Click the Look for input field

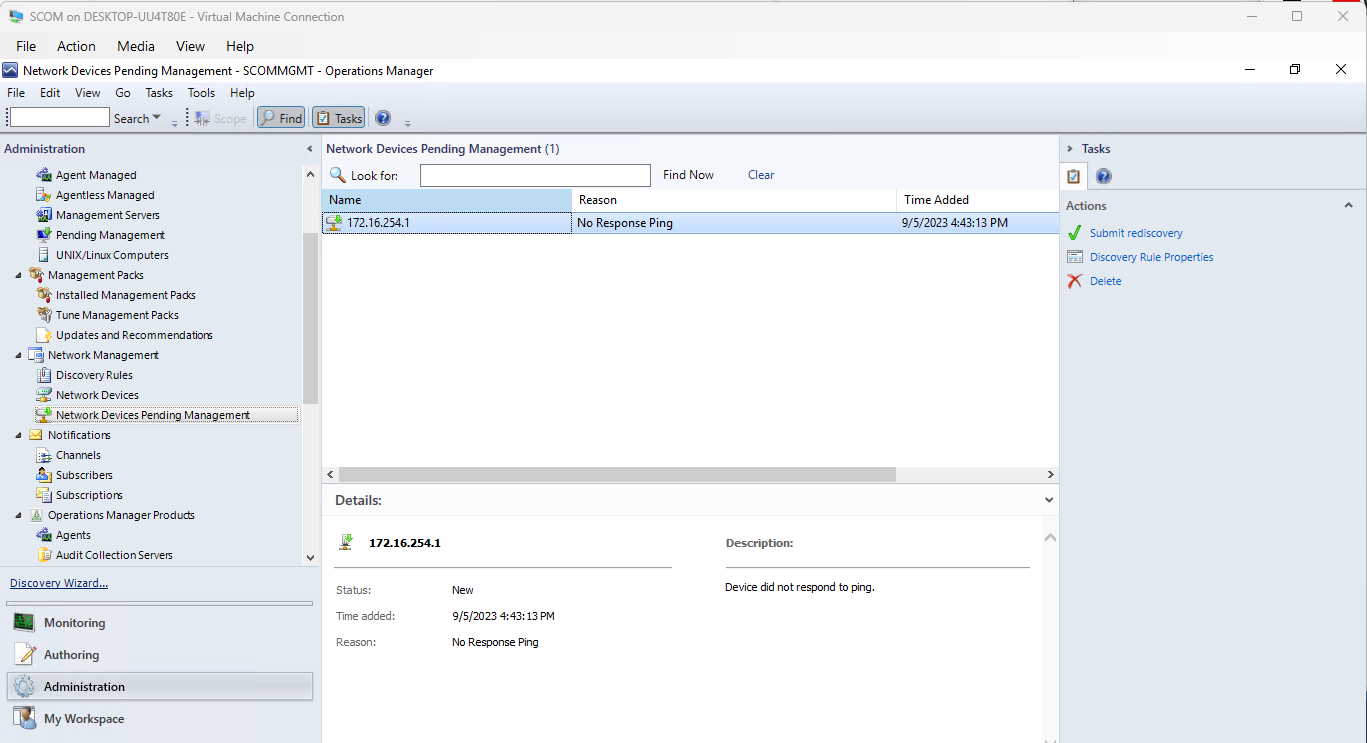point(535,176)
